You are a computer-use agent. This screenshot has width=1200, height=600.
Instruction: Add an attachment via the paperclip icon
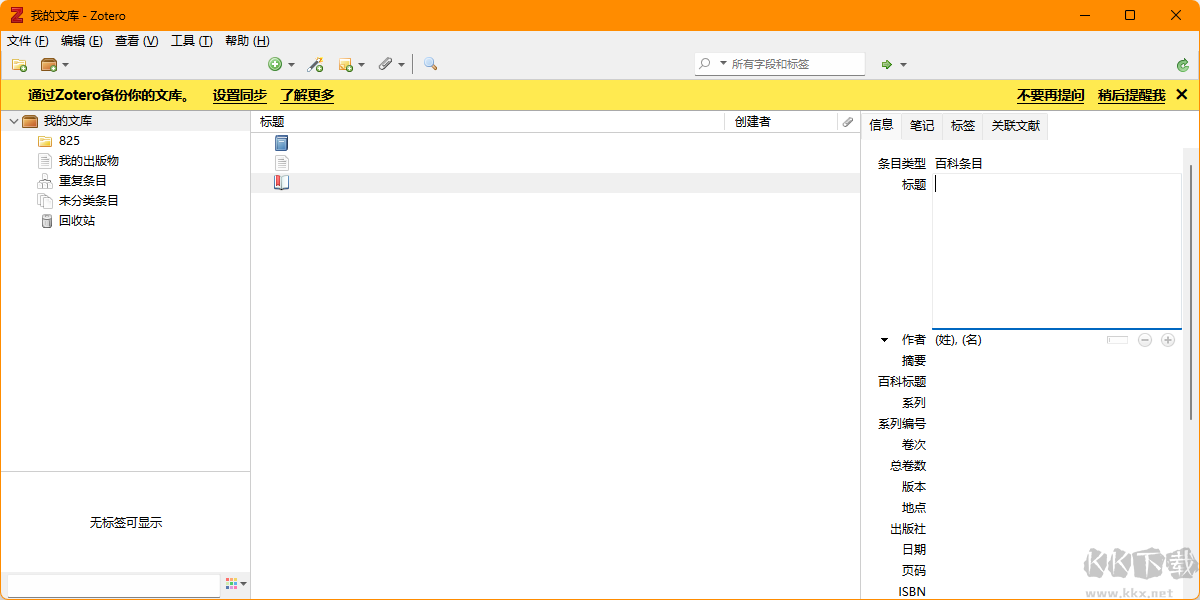click(386, 63)
